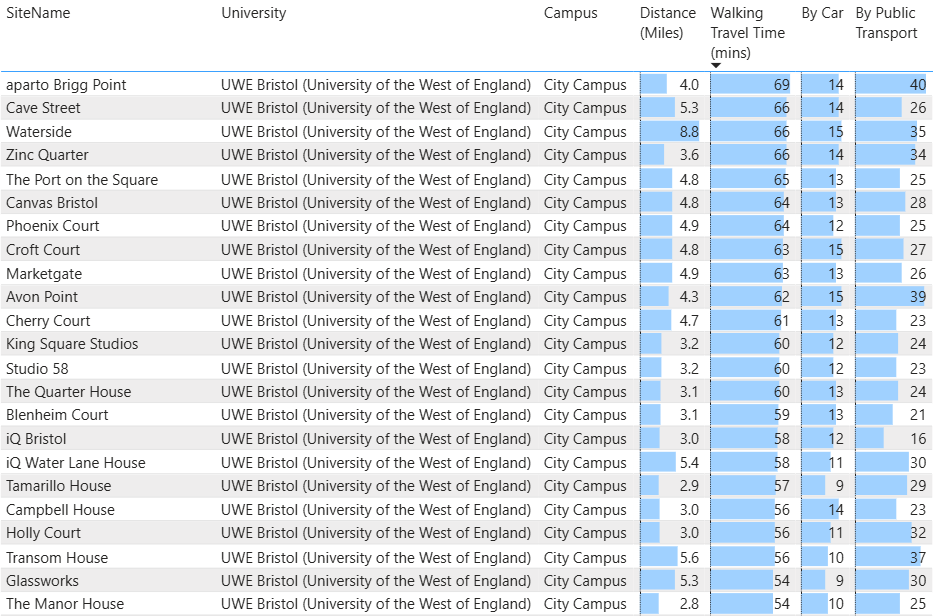Select the Croft Court site name
The width and height of the screenshot is (942, 616).
coord(43,250)
